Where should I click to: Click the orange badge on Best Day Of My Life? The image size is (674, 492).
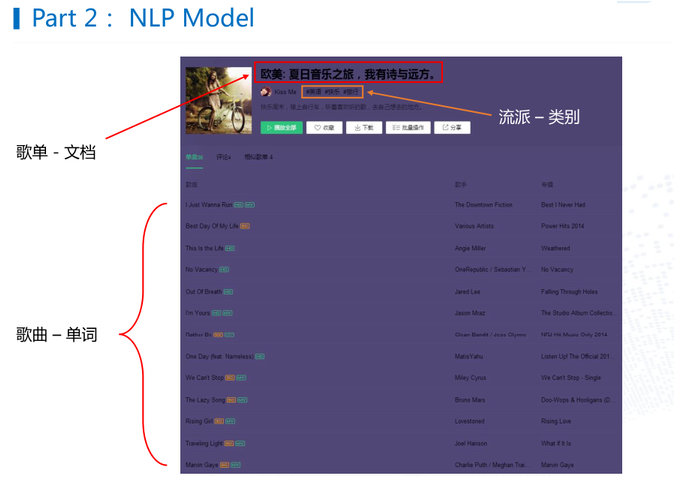click(x=245, y=226)
